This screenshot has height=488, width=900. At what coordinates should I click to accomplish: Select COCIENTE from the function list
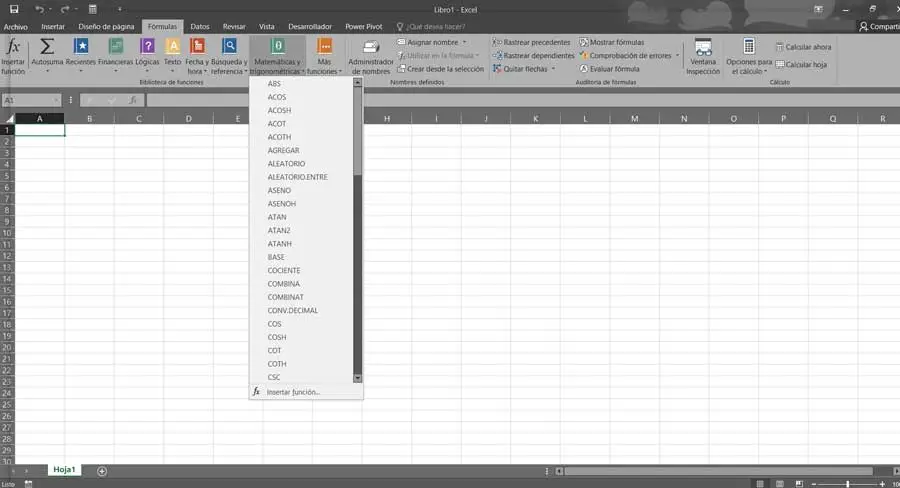click(x=302, y=270)
